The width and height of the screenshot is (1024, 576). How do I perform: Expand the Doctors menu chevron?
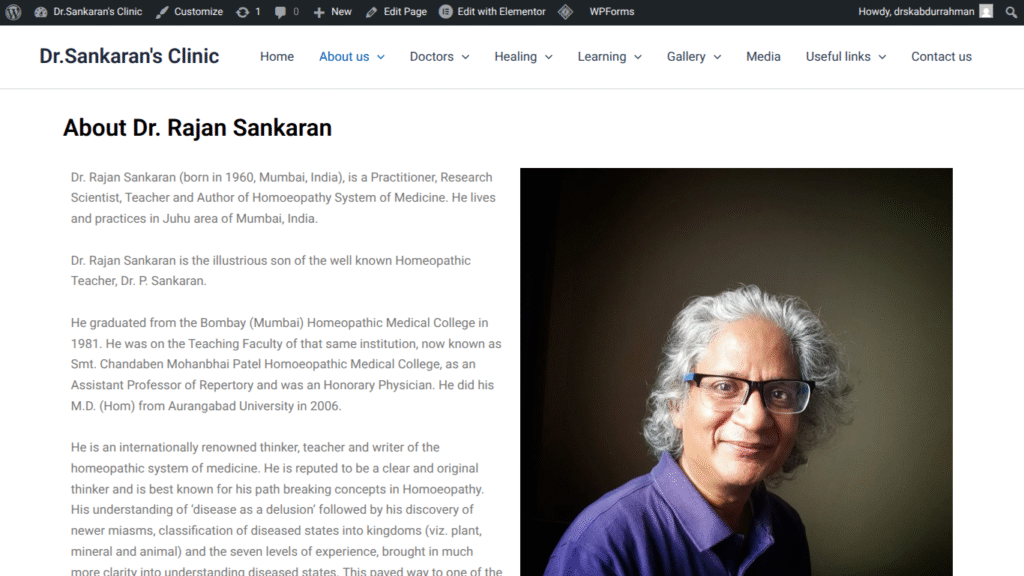pos(466,57)
